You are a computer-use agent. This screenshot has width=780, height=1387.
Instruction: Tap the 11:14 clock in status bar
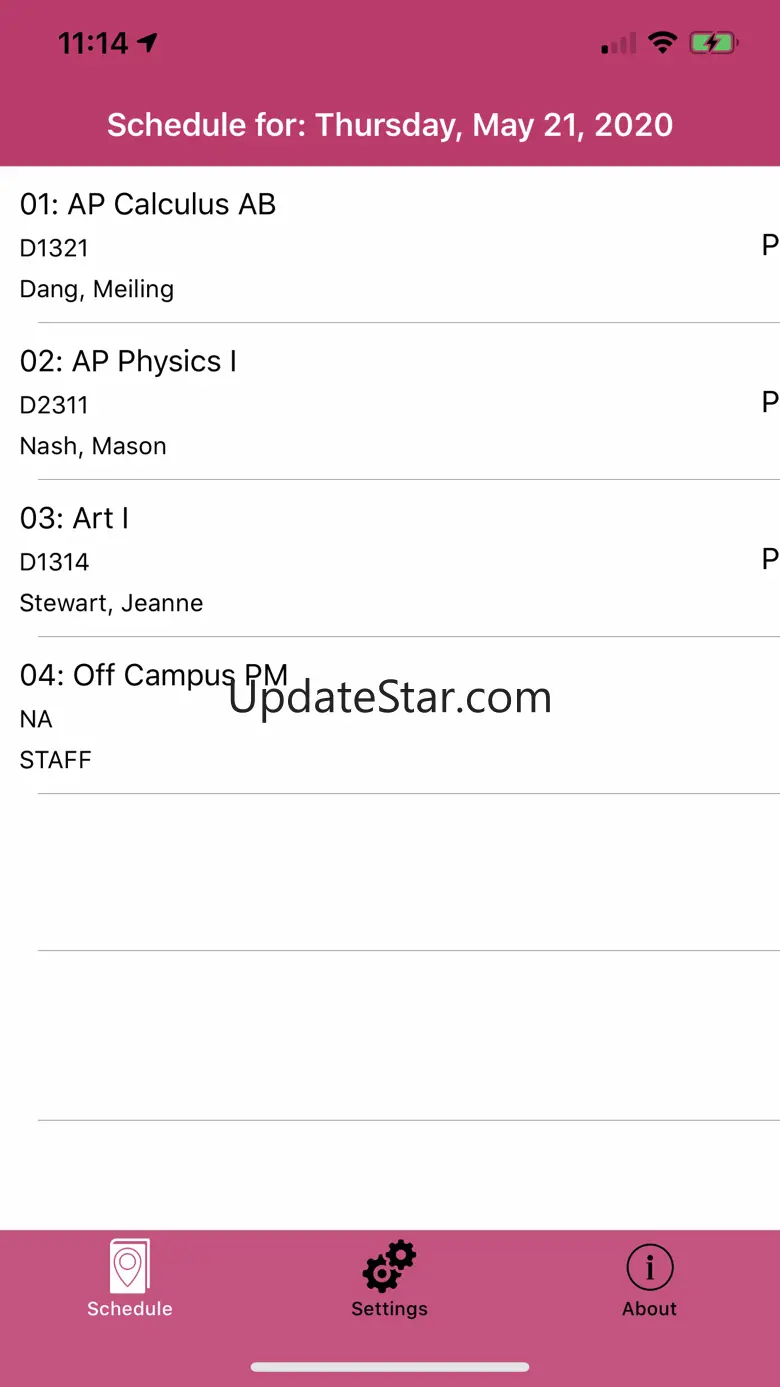click(x=92, y=43)
